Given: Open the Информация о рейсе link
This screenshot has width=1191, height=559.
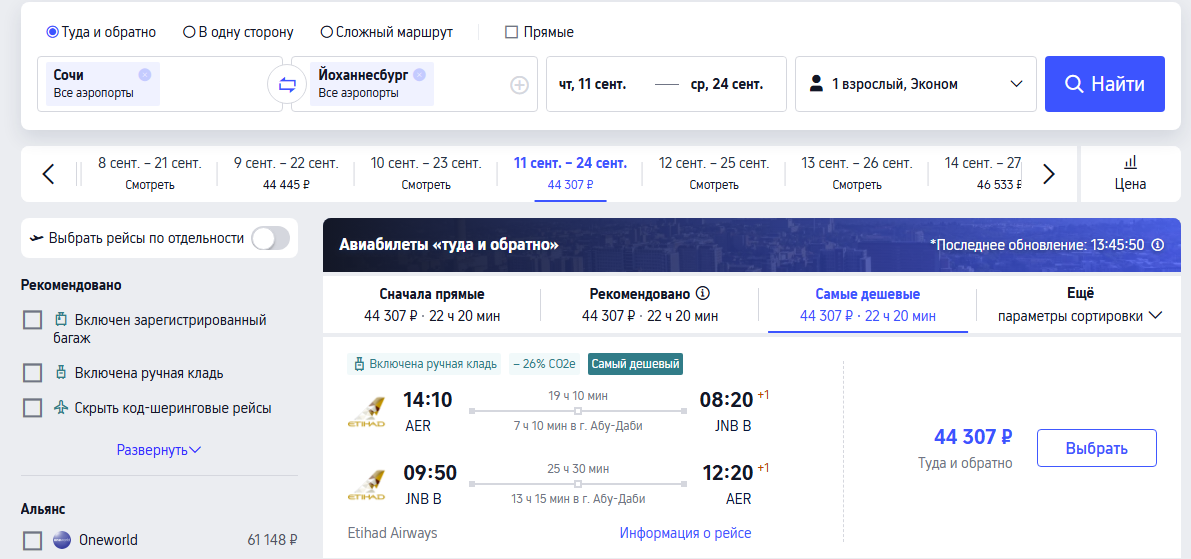Looking at the screenshot, I should 685,533.
